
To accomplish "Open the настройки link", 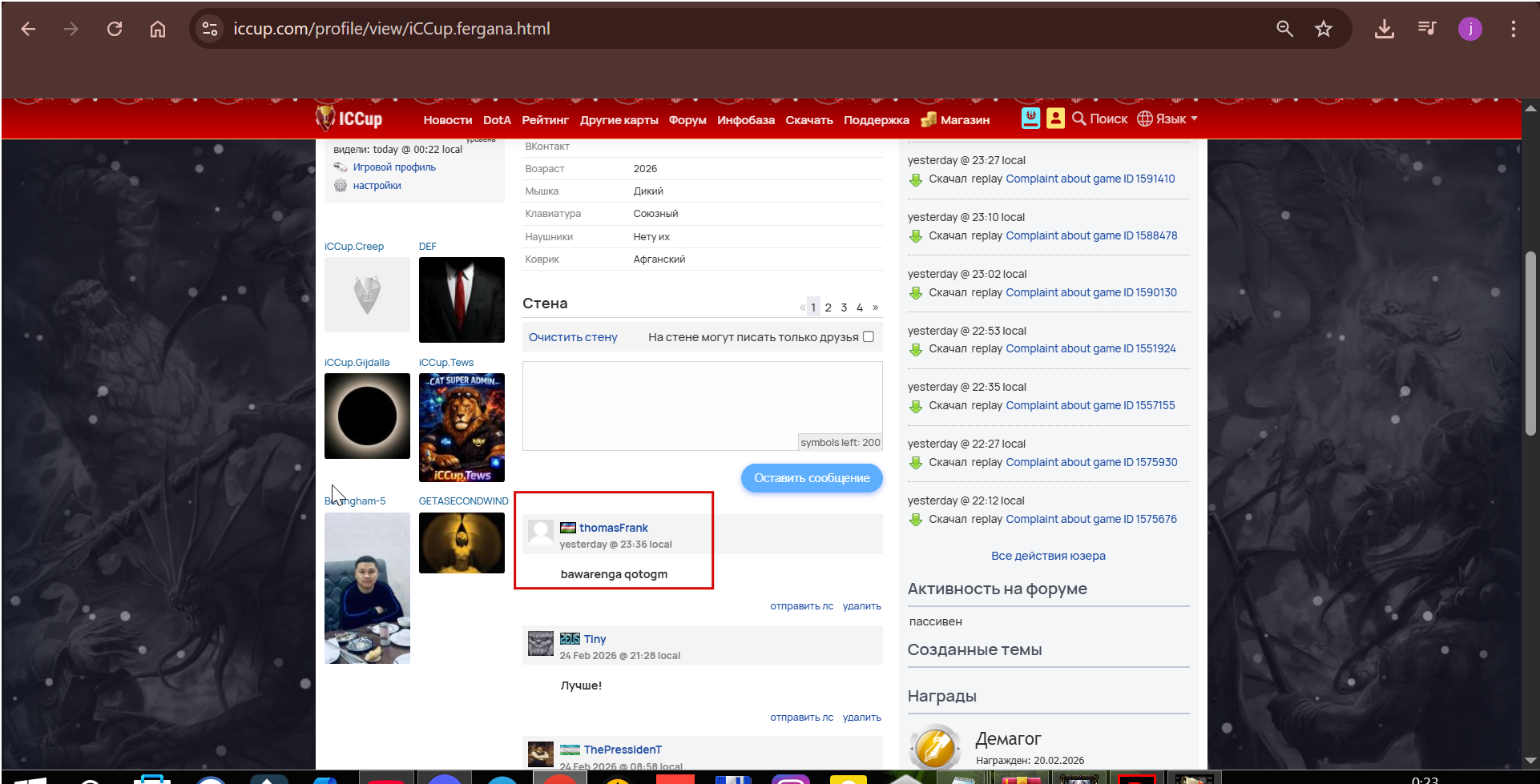I will pyautogui.click(x=377, y=186).
